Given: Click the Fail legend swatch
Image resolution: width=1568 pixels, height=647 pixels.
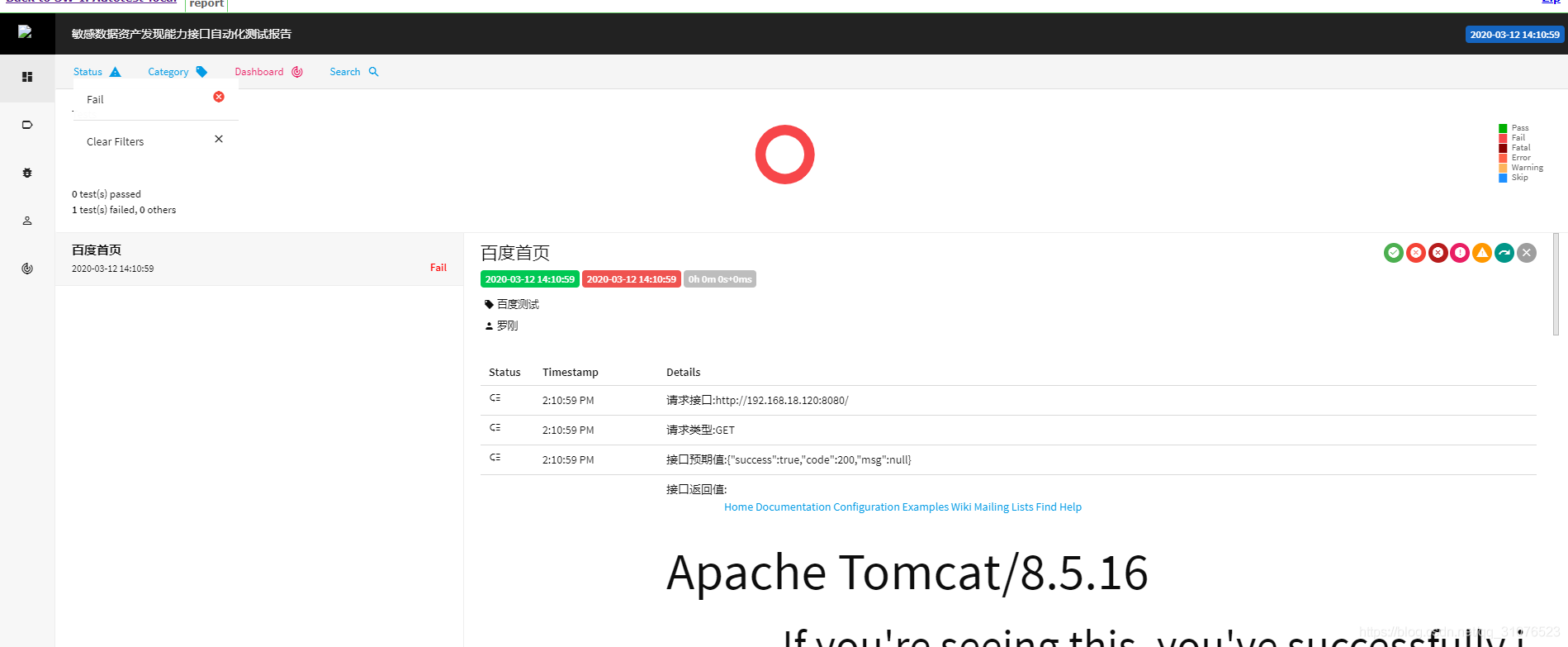Looking at the screenshot, I should click(x=1503, y=138).
